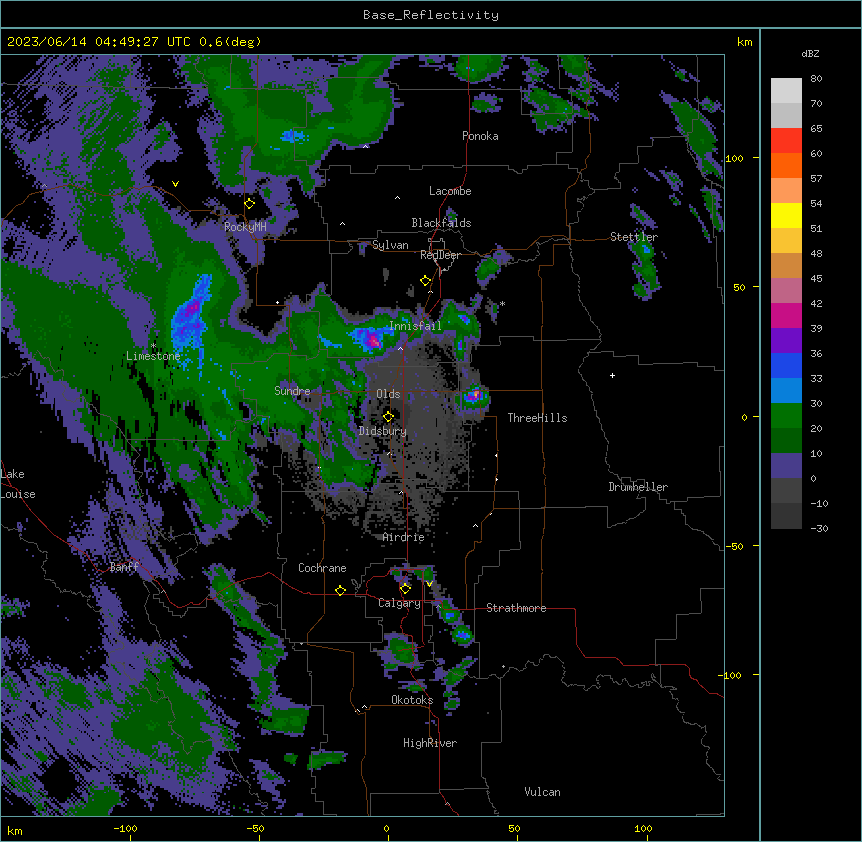Click the Strathmore label

tap(516, 608)
